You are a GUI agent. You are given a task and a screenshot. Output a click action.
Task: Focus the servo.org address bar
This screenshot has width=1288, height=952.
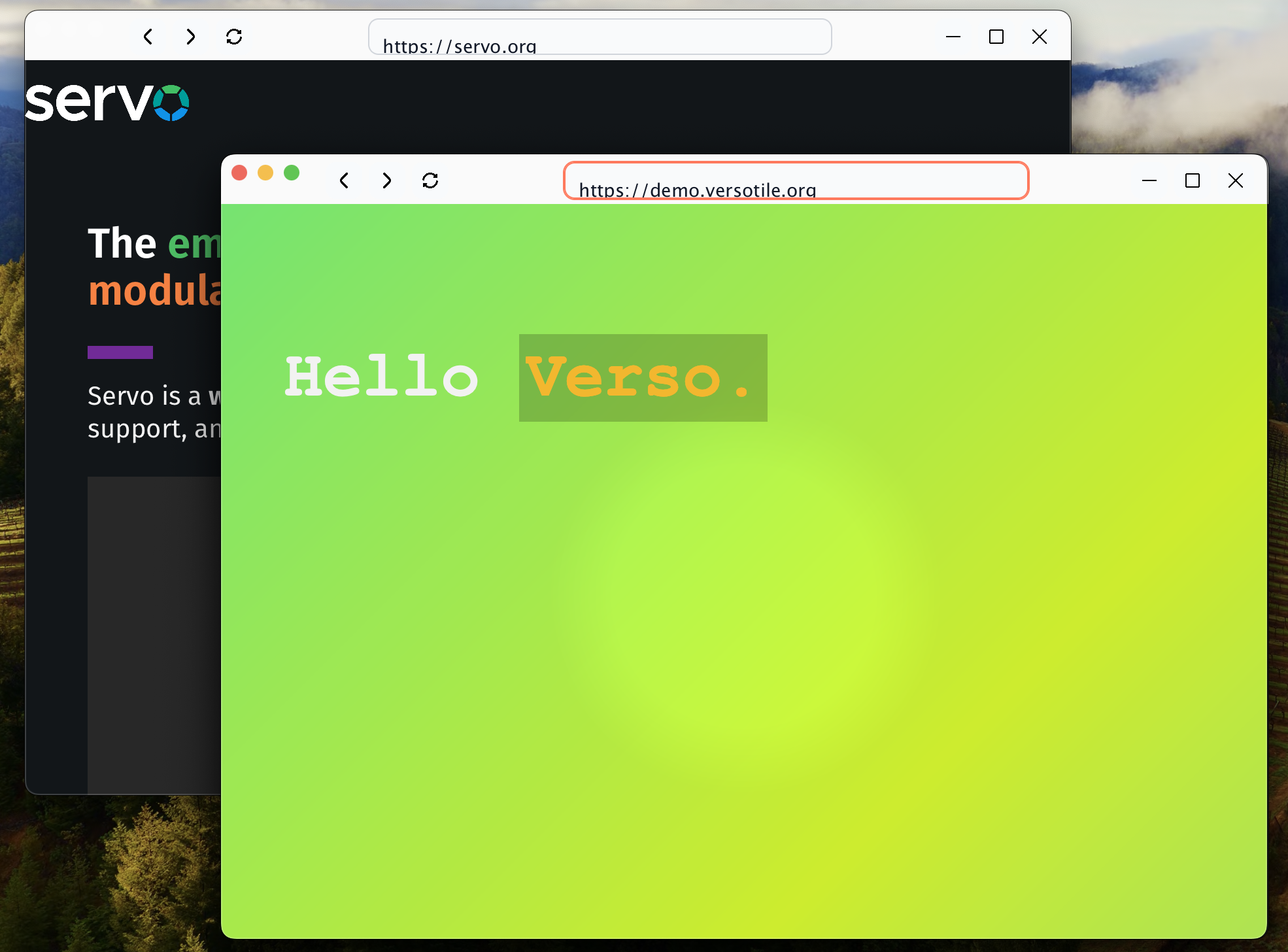pos(600,37)
